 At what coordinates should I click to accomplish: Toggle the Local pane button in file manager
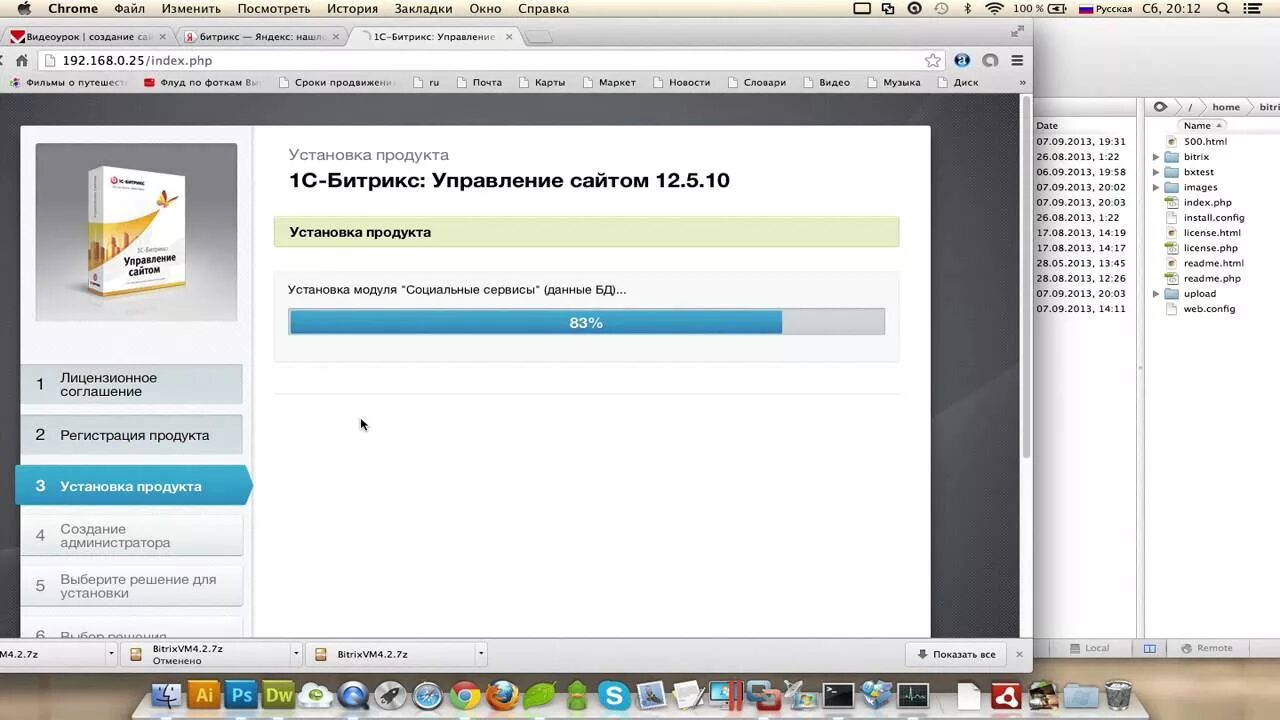(1088, 648)
